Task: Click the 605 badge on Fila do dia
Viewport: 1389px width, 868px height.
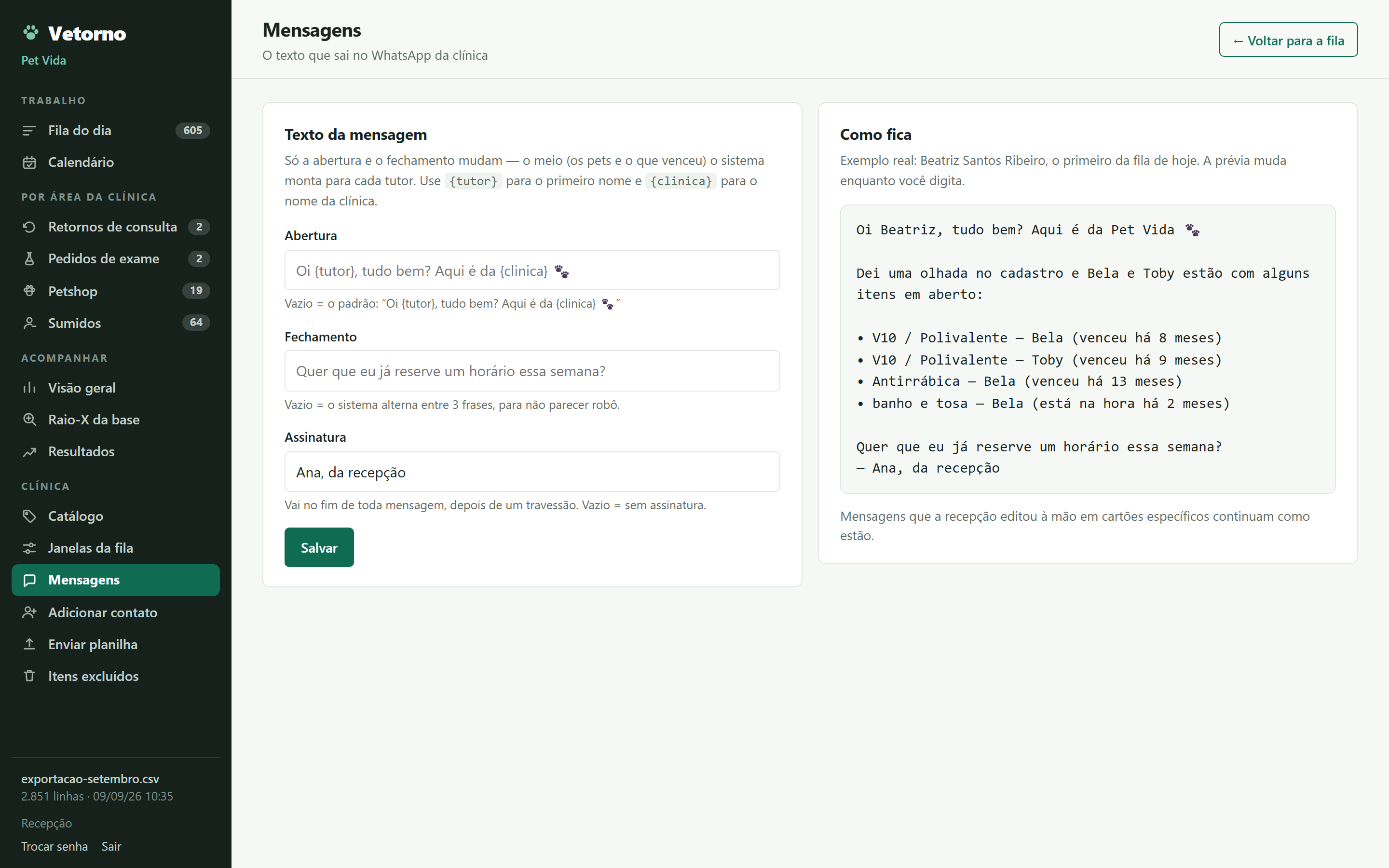Action: 193,131
